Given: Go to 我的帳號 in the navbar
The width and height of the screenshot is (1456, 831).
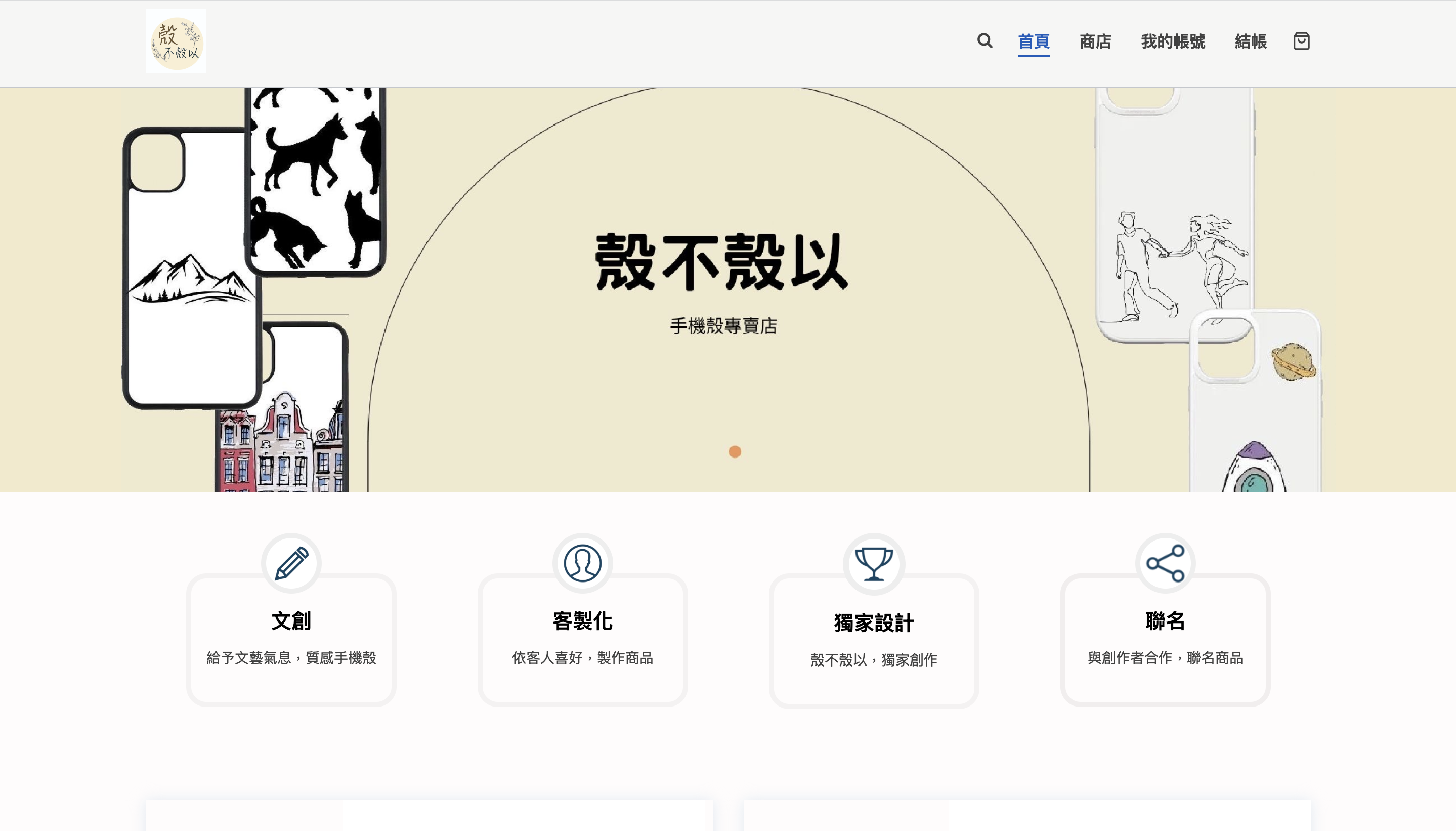Looking at the screenshot, I should point(1173,41).
